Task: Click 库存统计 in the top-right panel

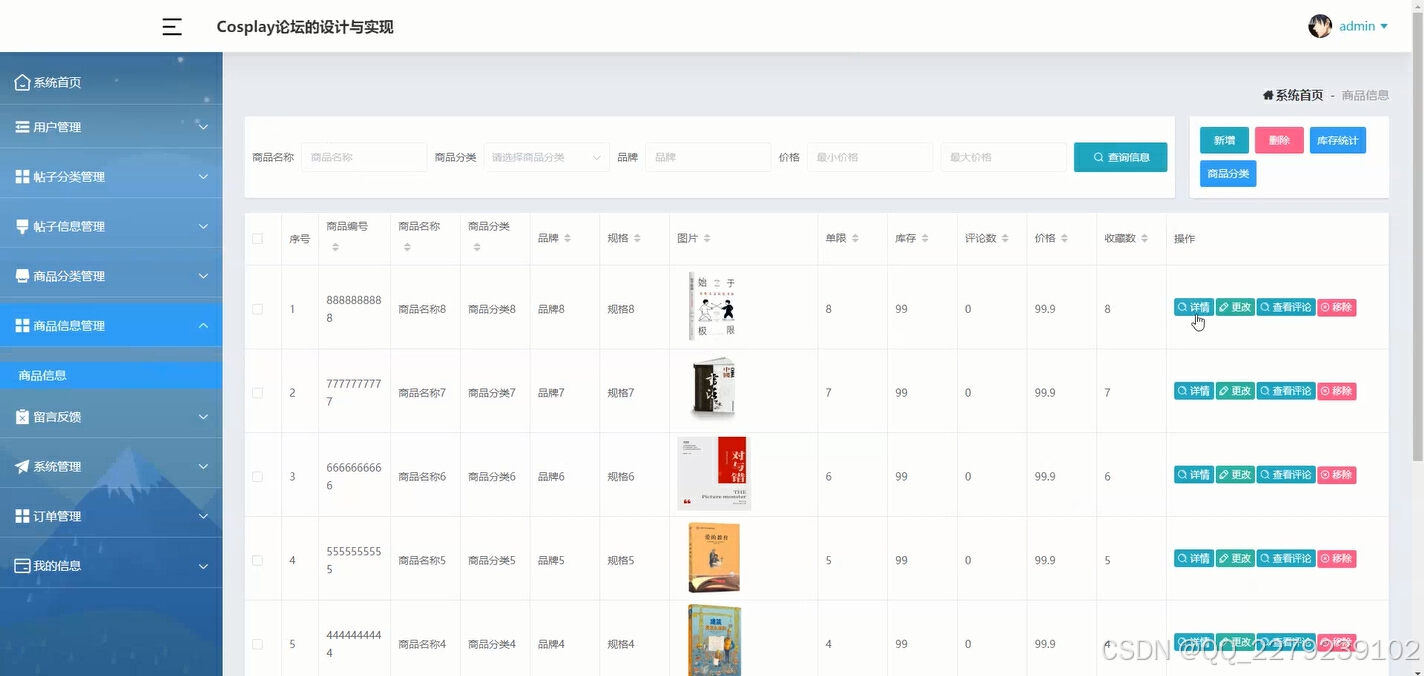Action: tap(1337, 140)
